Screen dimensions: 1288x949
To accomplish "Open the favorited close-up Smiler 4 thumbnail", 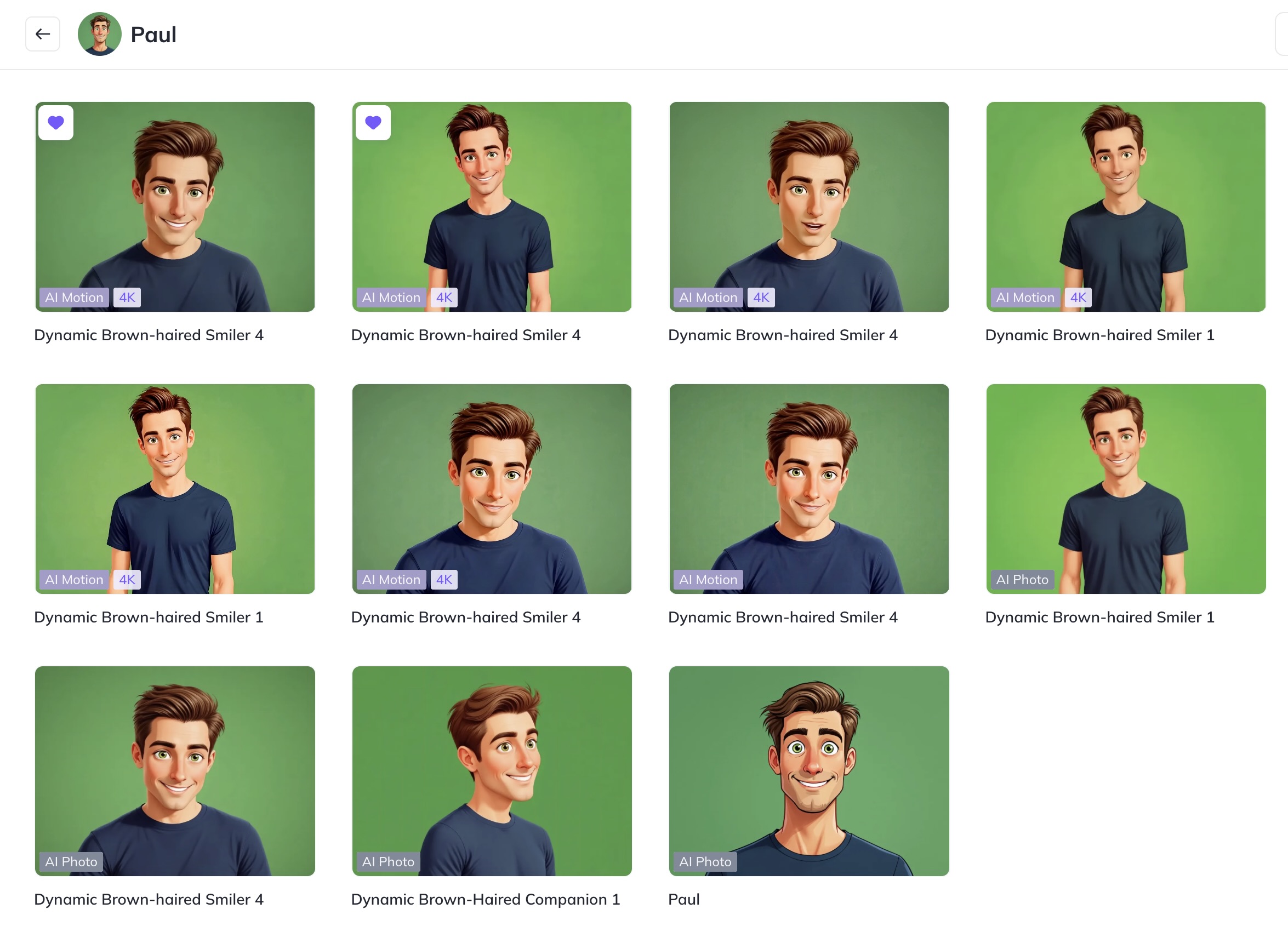I will pos(175,207).
